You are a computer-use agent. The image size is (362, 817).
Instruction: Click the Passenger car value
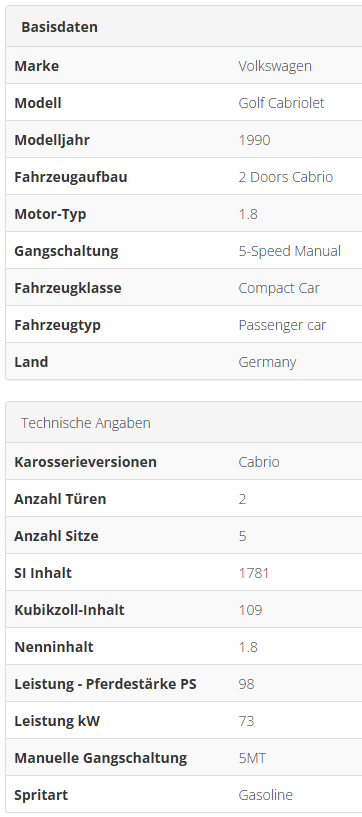(282, 325)
